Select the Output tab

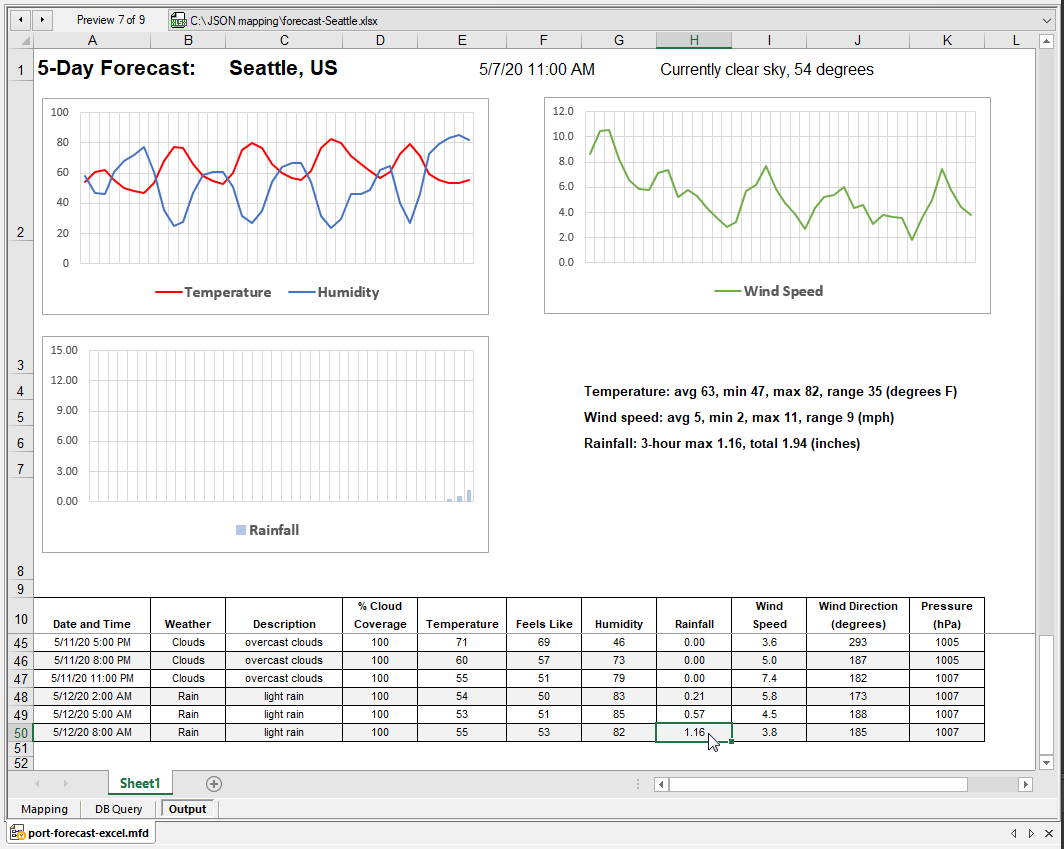point(186,809)
